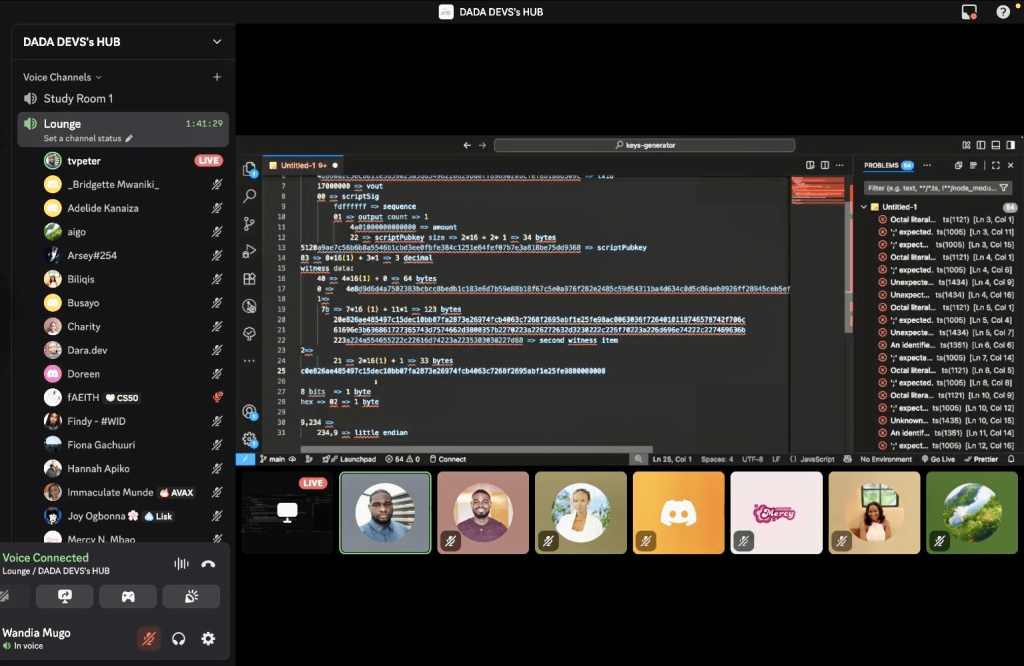Join the Study Room 1 voice channel
The image size is (1024, 666).
[78, 99]
